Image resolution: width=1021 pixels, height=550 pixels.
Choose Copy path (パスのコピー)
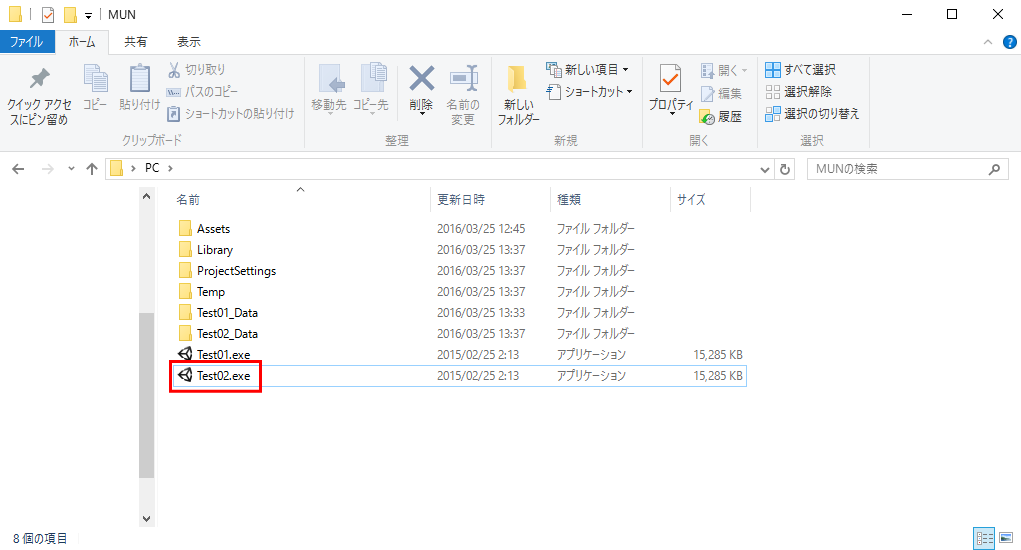coord(202,92)
